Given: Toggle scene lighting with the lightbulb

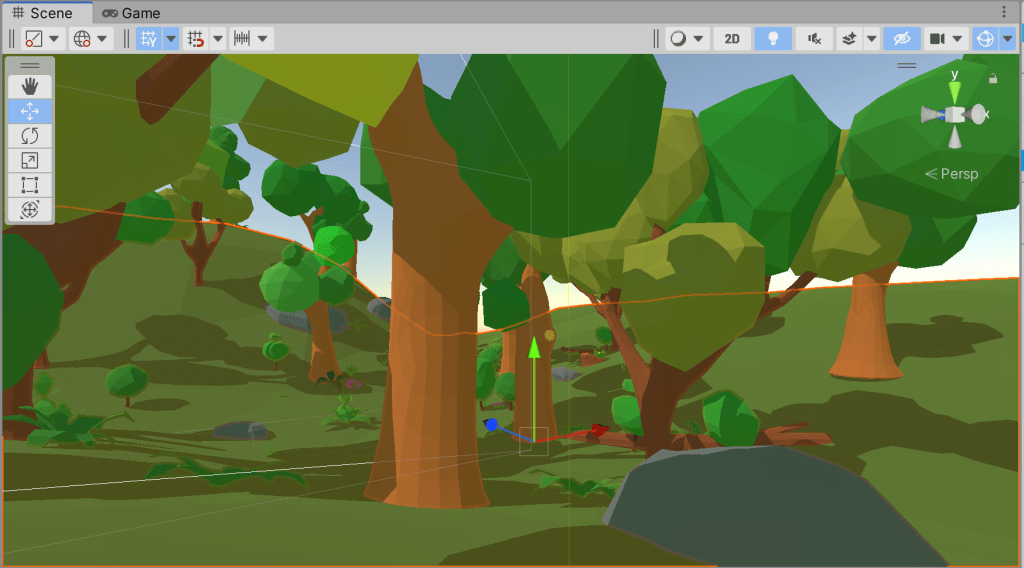Looking at the screenshot, I should 773,39.
